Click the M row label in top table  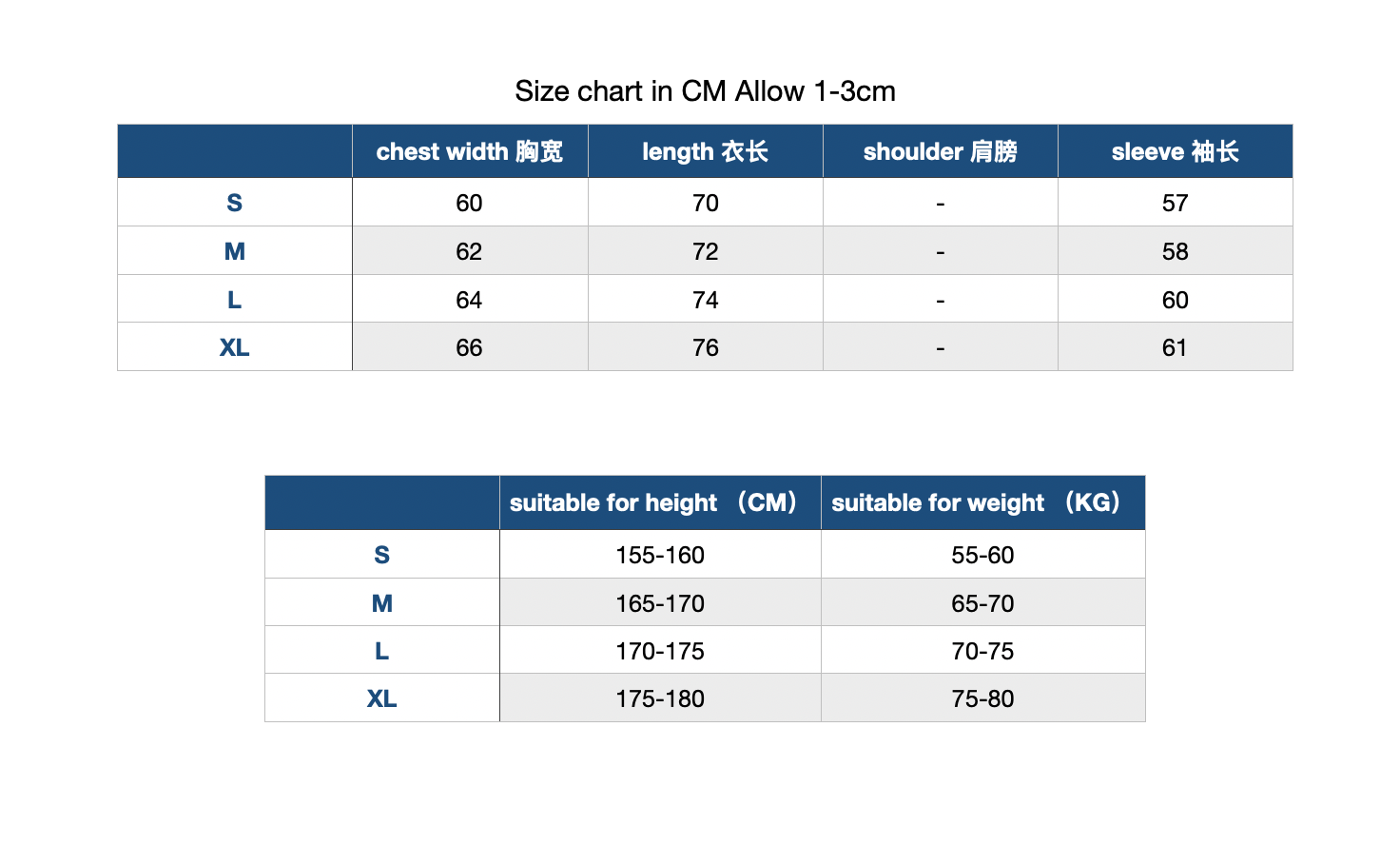pos(235,251)
